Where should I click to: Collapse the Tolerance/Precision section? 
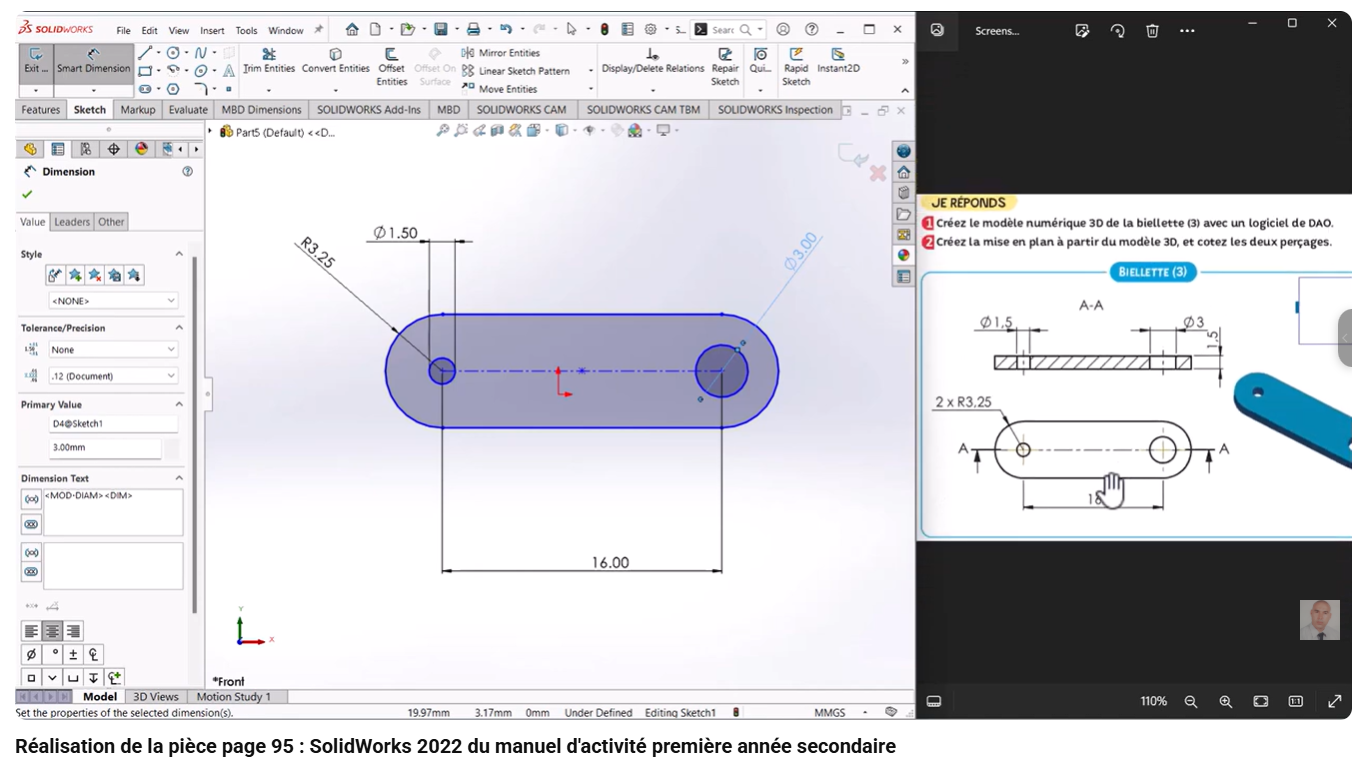coord(180,328)
